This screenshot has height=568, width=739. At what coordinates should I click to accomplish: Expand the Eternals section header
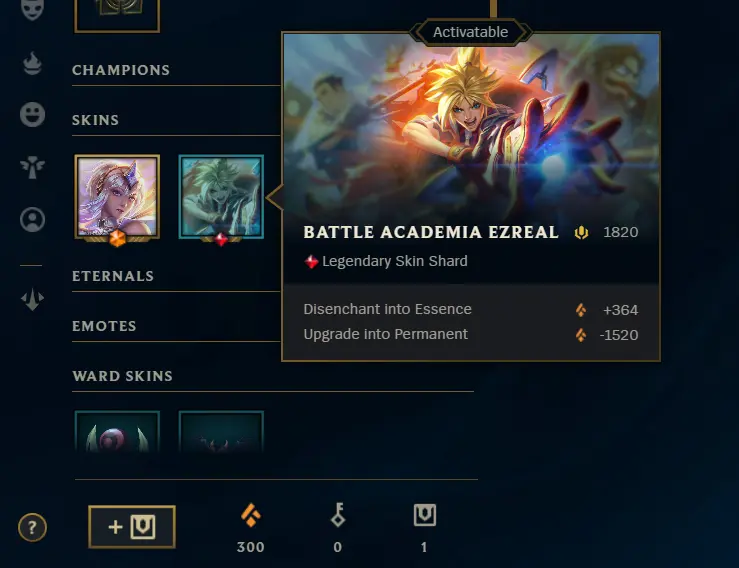(x=113, y=276)
